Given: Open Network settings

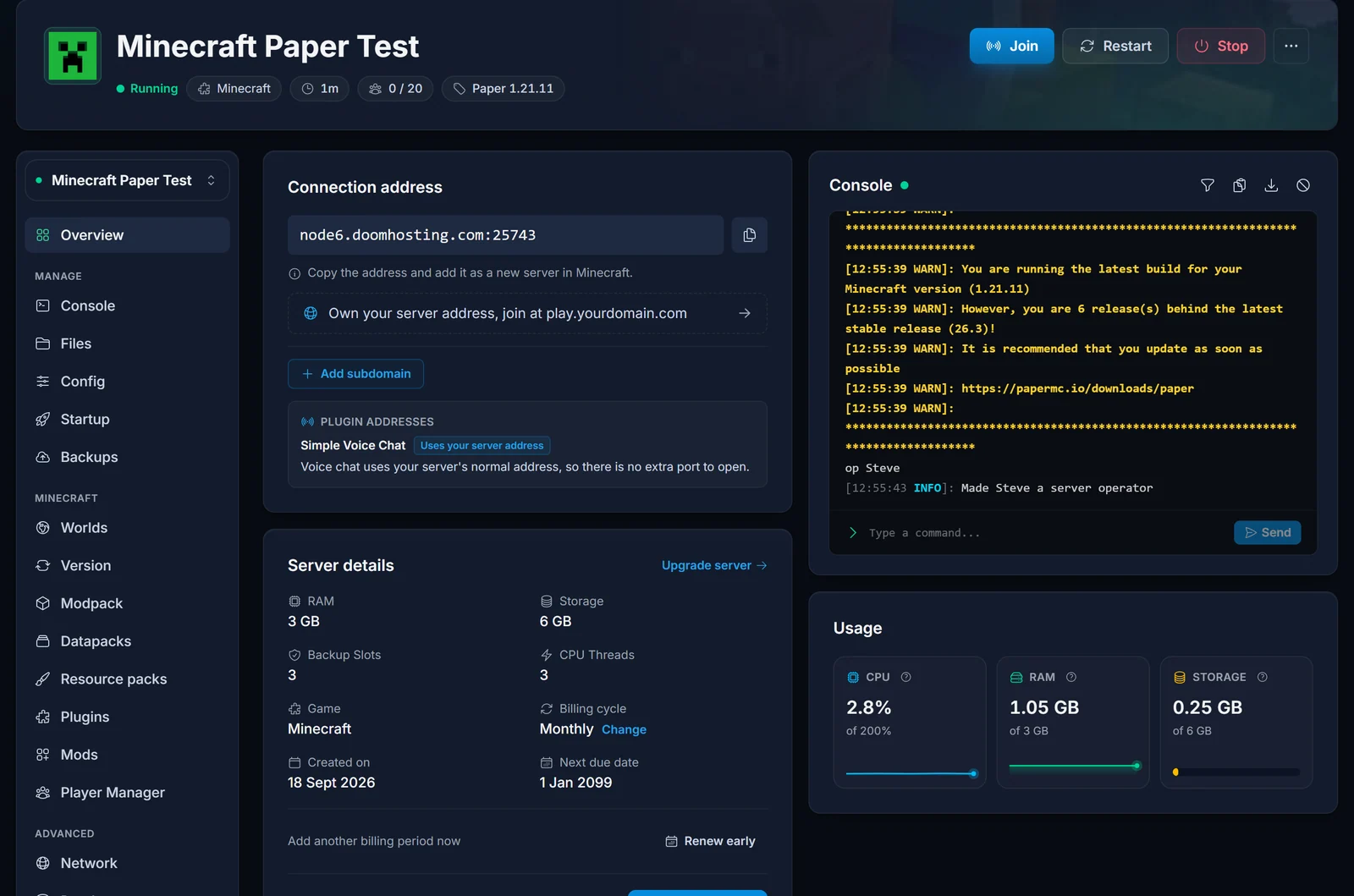Looking at the screenshot, I should tap(127, 863).
